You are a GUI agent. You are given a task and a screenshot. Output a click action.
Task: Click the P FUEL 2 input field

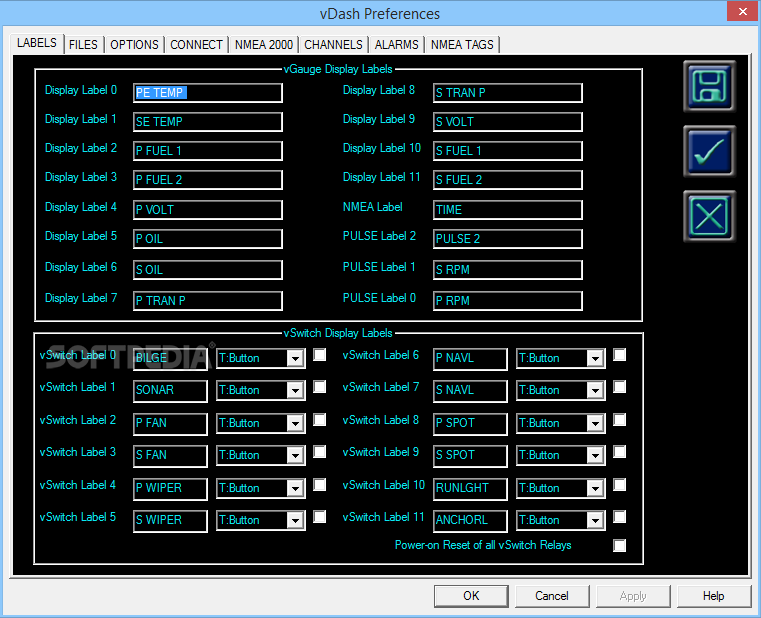(208, 180)
